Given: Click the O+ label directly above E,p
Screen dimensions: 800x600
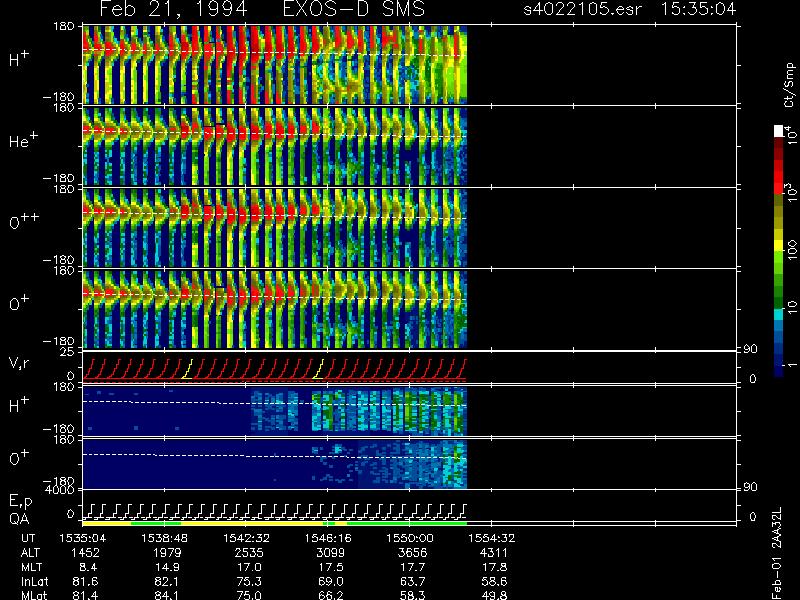Looking at the screenshot, I should click(19, 457).
